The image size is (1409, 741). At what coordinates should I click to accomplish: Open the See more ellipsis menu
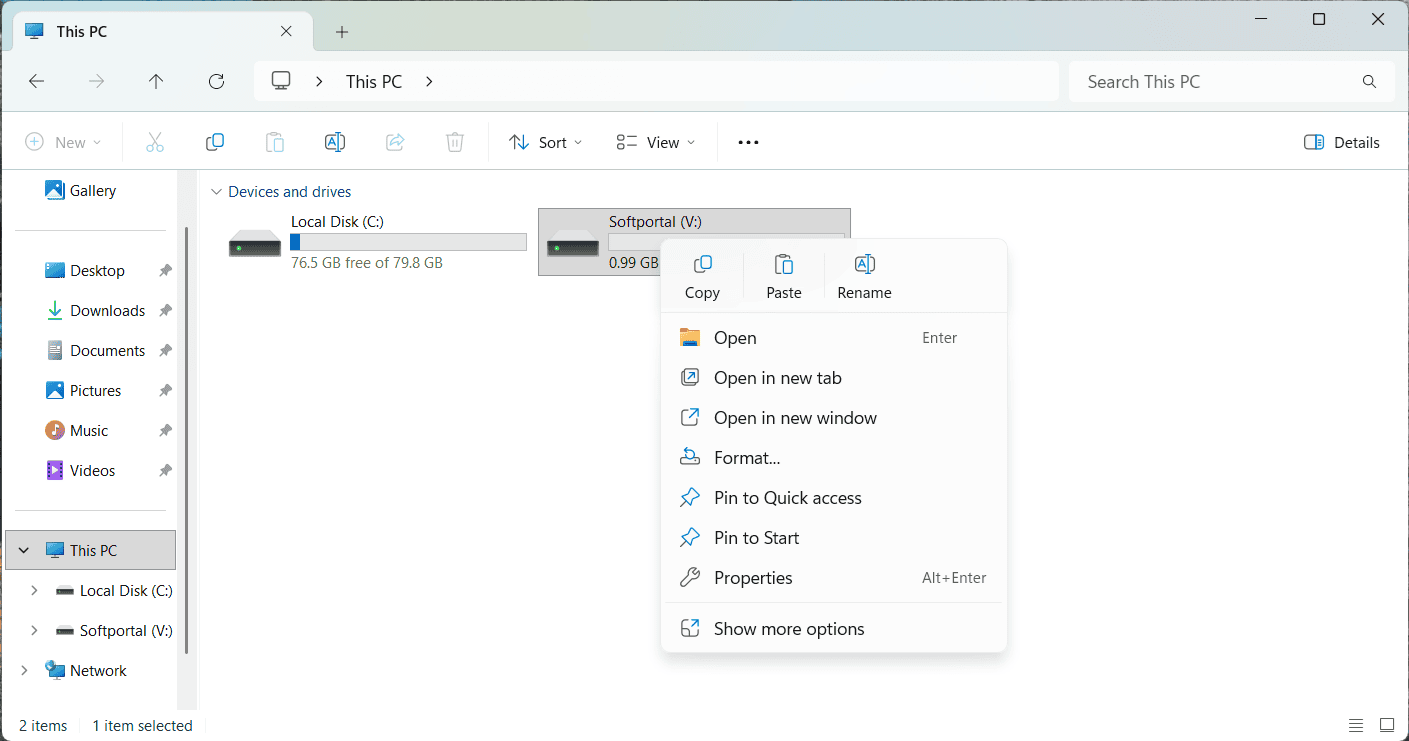click(748, 142)
